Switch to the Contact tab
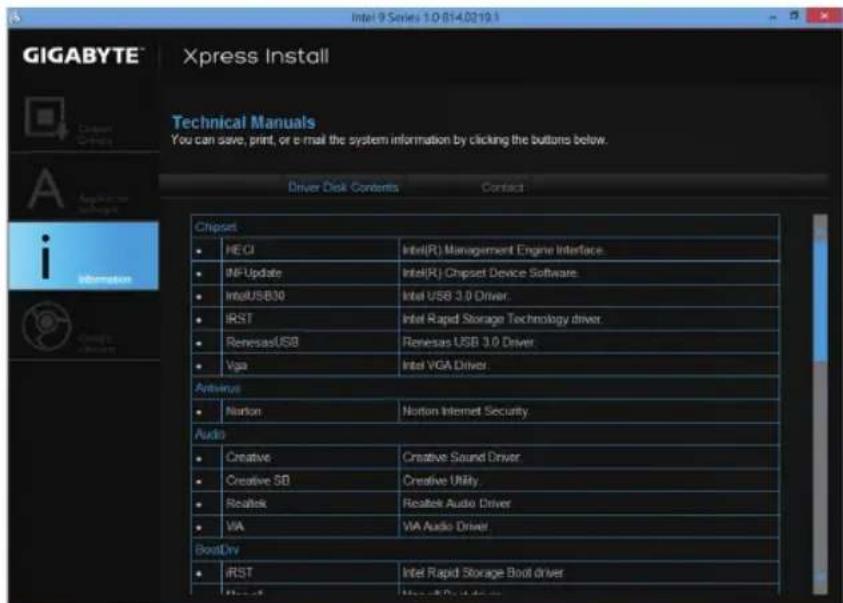This screenshot has height=603, width=843. click(502, 187)
